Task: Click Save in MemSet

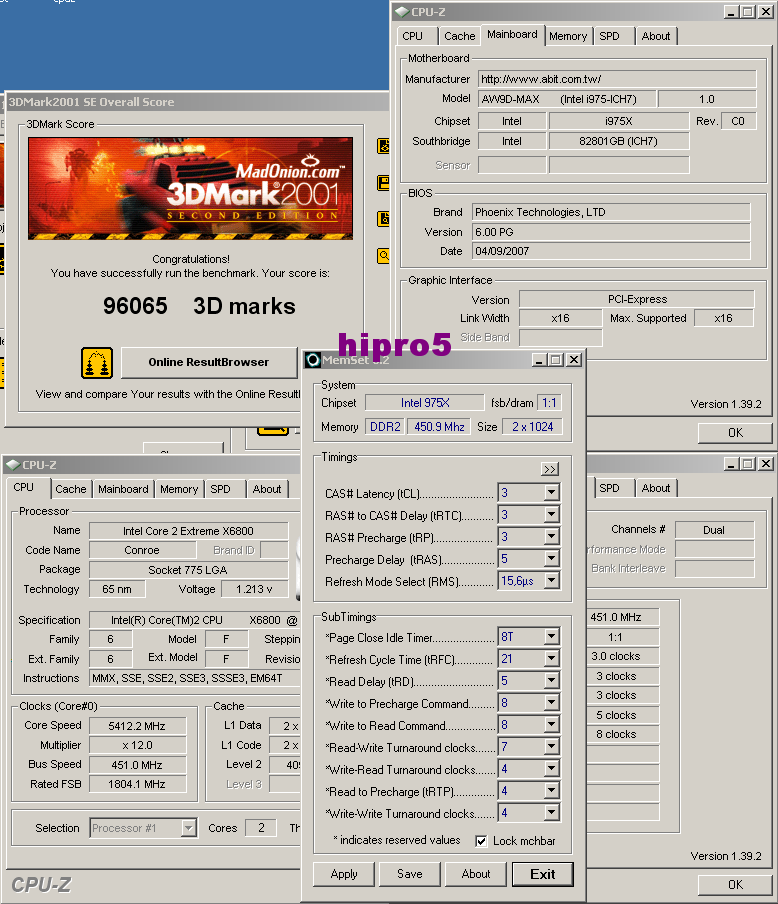Action: tap(410, 874)
